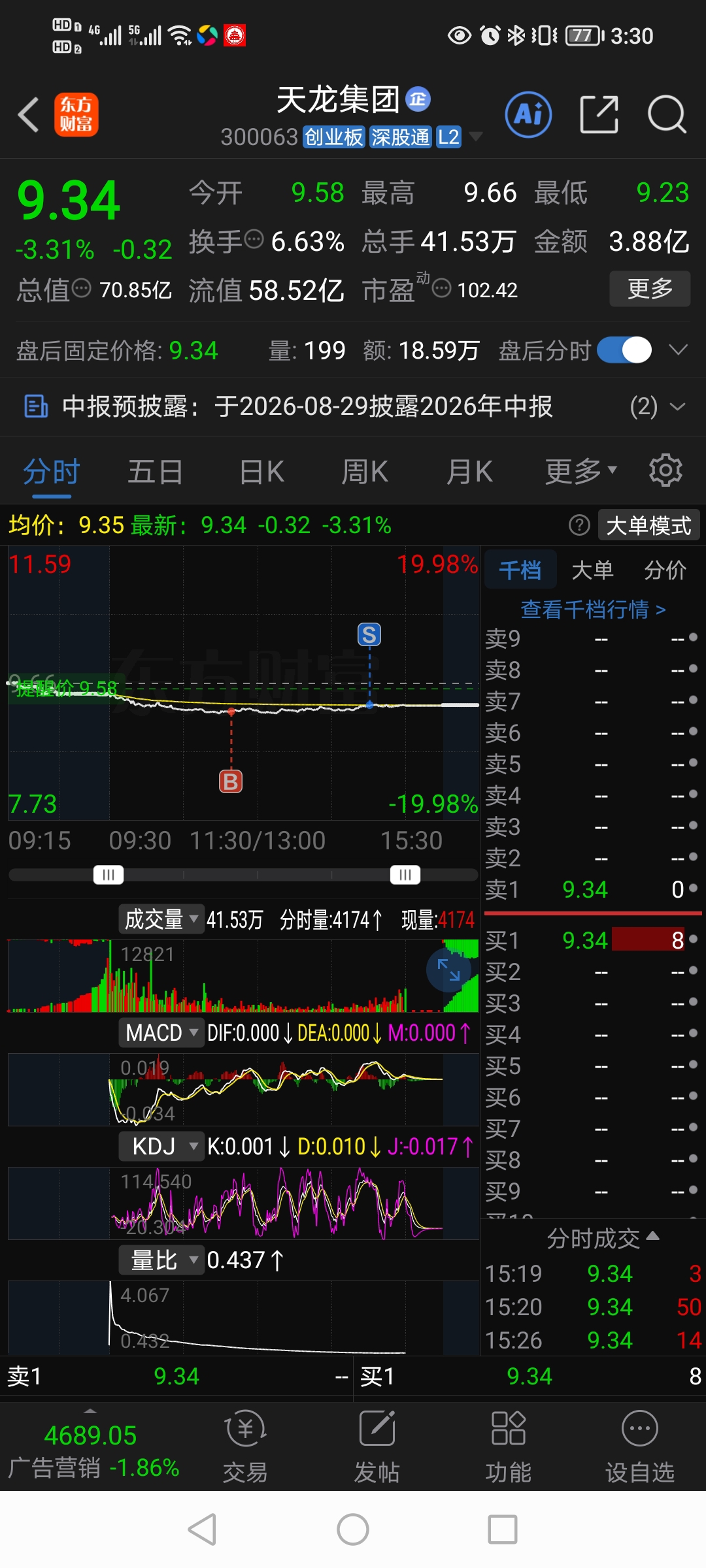Select the 分时 tab
The image size is (706, 1568).
[x=51, y=471]
